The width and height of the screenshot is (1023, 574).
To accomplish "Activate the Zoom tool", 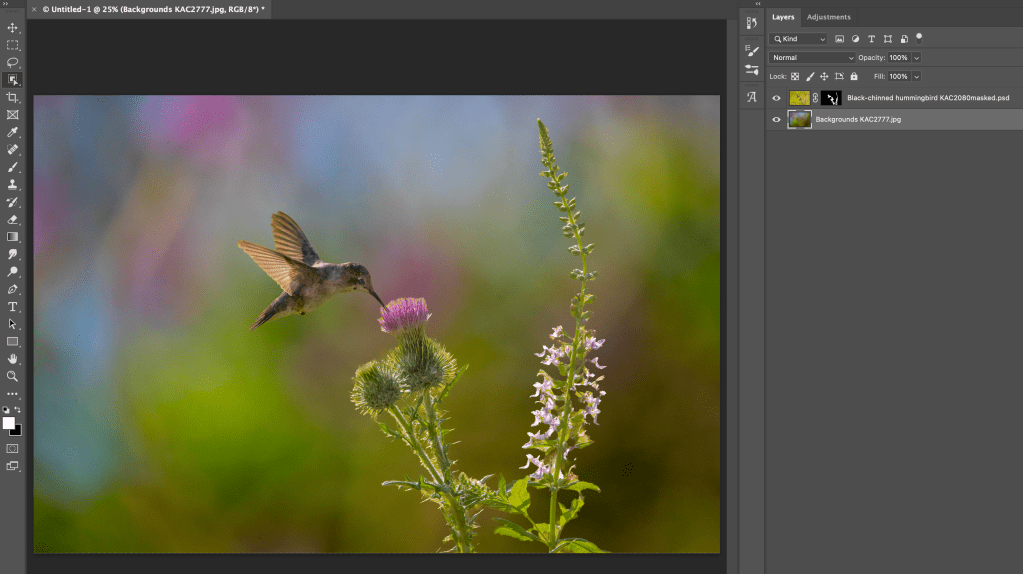I will coord(13,376).
